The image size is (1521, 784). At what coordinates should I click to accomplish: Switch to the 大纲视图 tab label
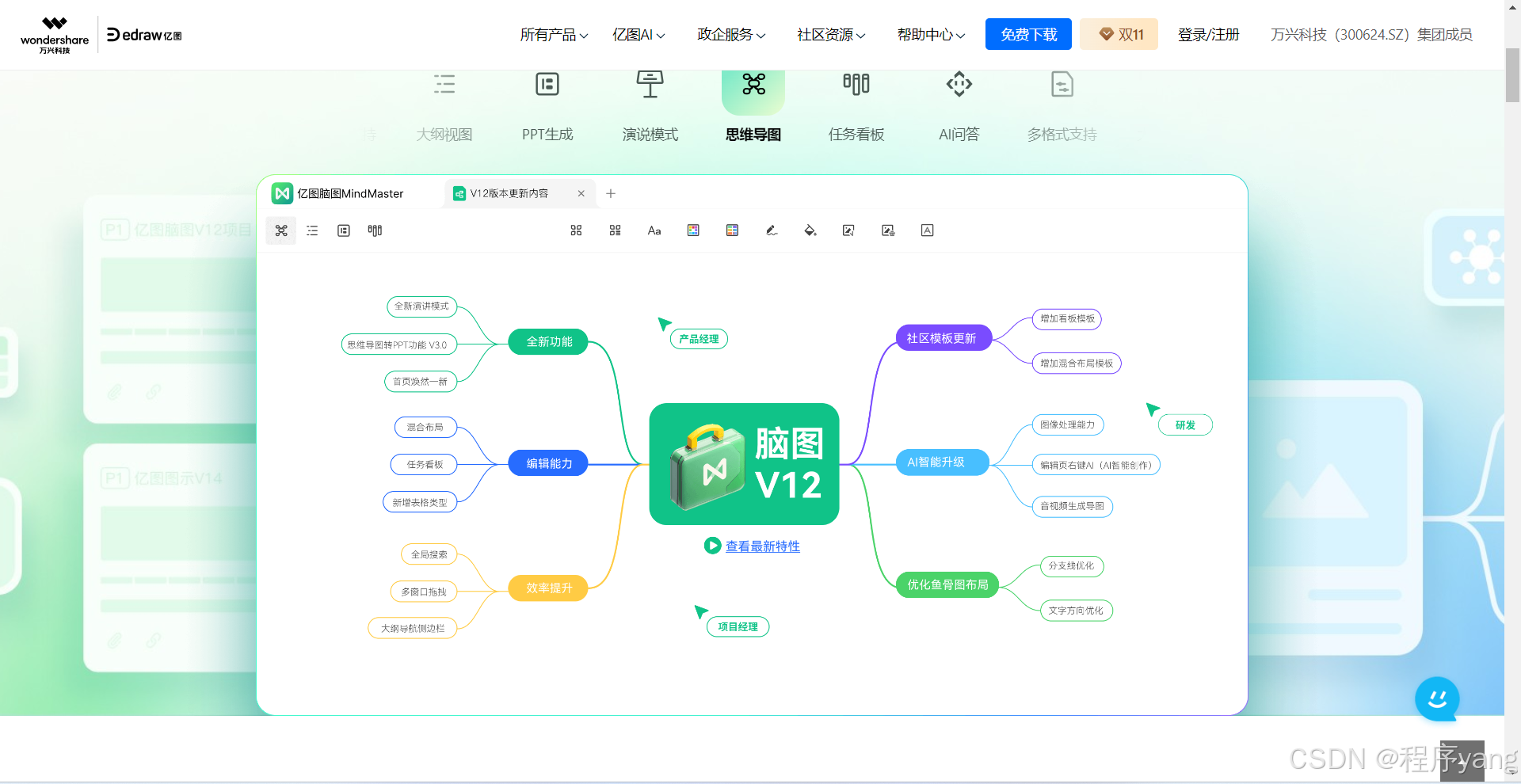pos(444,135)
